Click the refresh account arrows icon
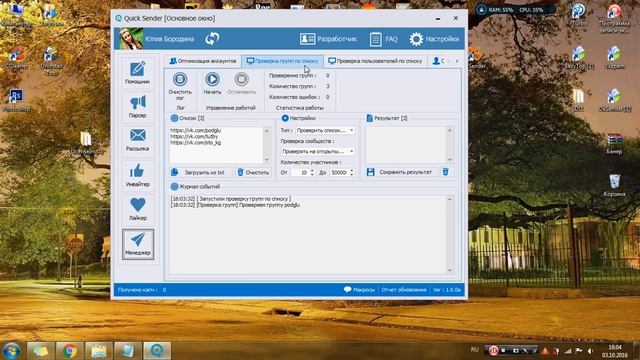The height and width of the screenshot is (360, 640). 212,39
